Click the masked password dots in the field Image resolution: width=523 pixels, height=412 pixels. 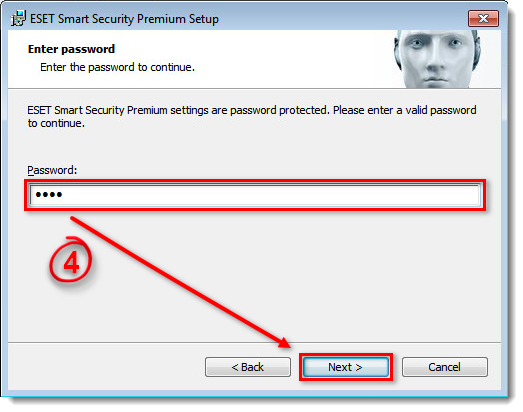[x=49, y=194]
